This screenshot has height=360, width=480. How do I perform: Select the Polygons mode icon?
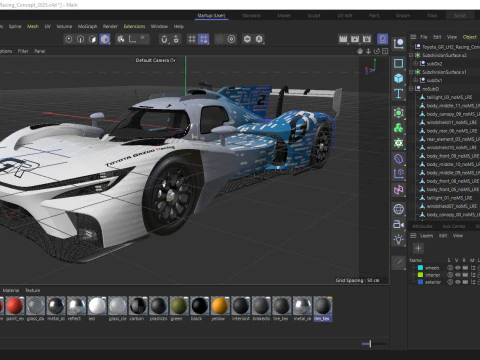click(93, 39)
